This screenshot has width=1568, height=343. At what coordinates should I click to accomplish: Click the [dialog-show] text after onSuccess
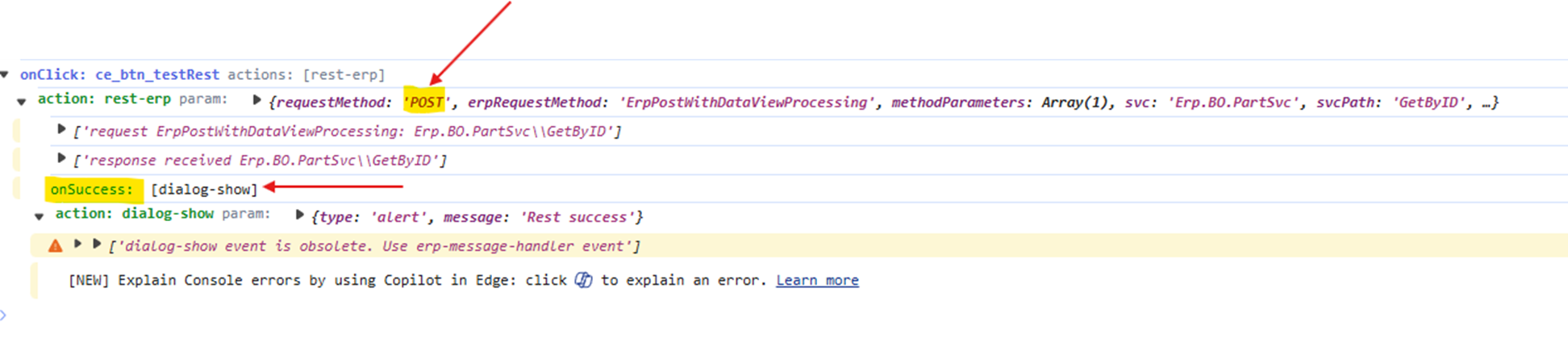(x=204, y=190)
